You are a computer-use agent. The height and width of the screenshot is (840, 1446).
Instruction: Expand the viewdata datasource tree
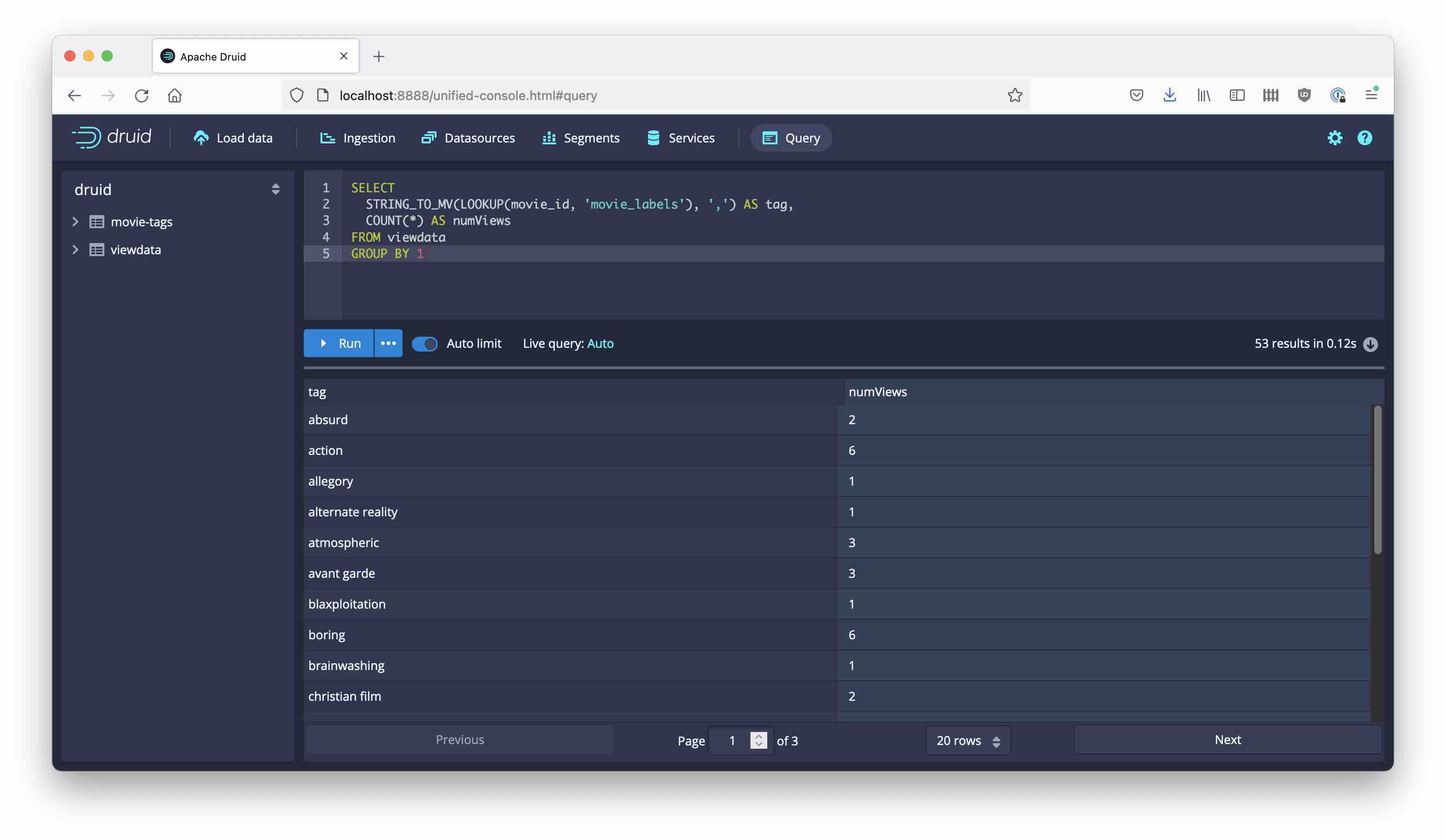tap(75, 250)
